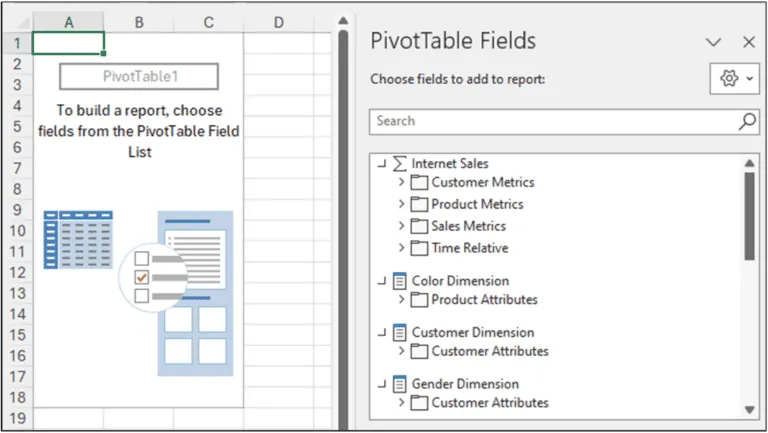Click the PivotTable1 placeholder box
This screenshot has width=768, height=433.
(x=138, y=76)
